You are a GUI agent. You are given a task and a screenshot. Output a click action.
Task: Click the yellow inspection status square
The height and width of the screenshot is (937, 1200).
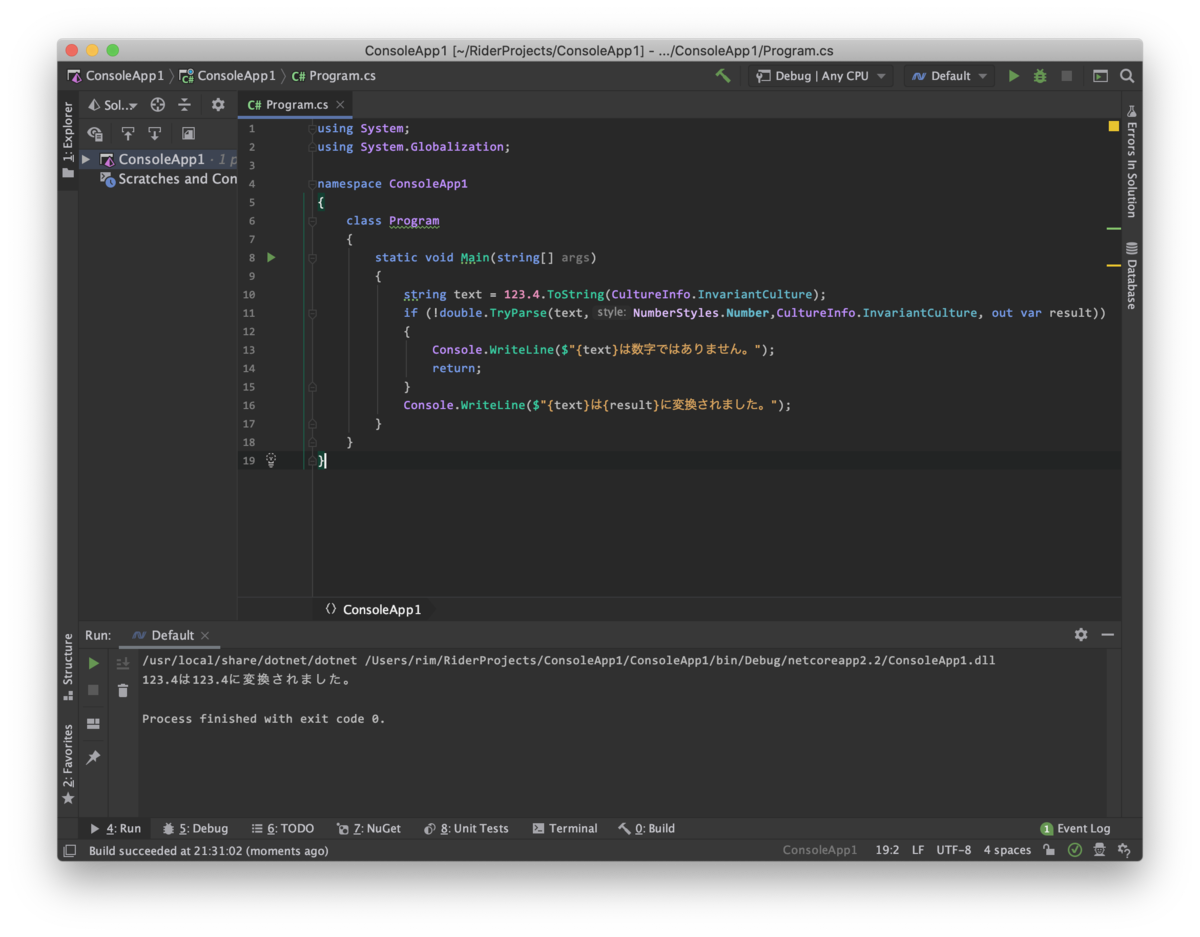[1113, 127]
